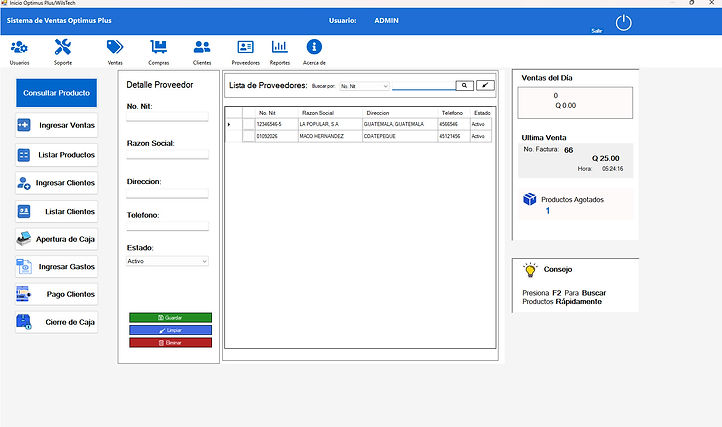Focus the Razon Social input field
The width and height of the screenshot is (722, 427).
coord(167,154)
